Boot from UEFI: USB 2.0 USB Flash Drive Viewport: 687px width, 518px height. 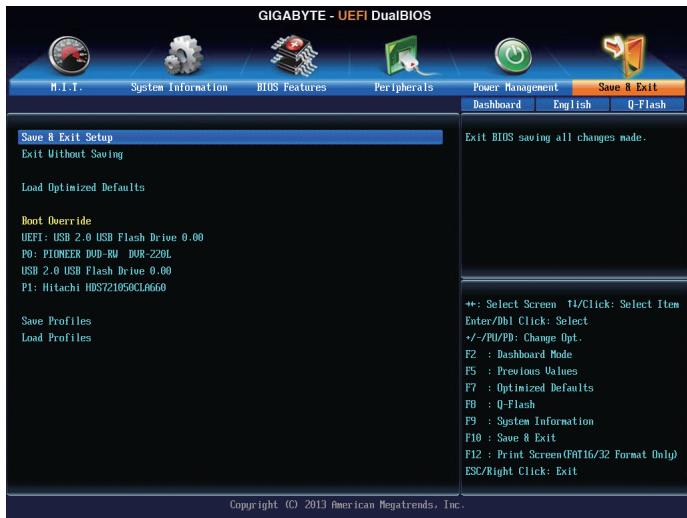point(113,238)
